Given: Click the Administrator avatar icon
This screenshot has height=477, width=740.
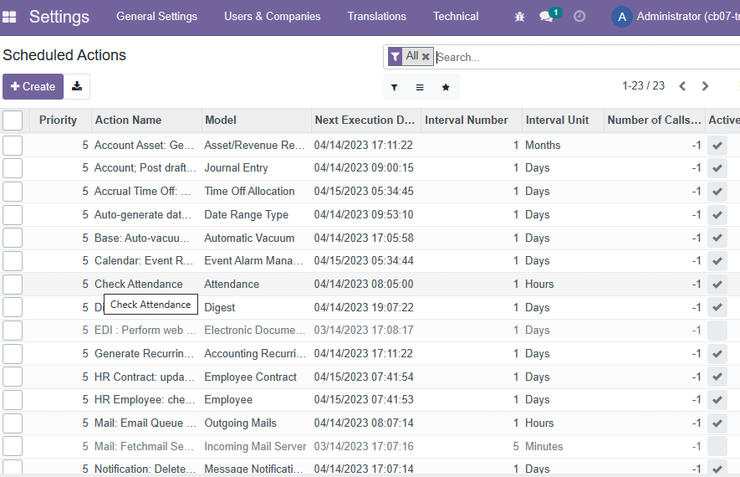Looking at the screenshot, I should (622, 17).
